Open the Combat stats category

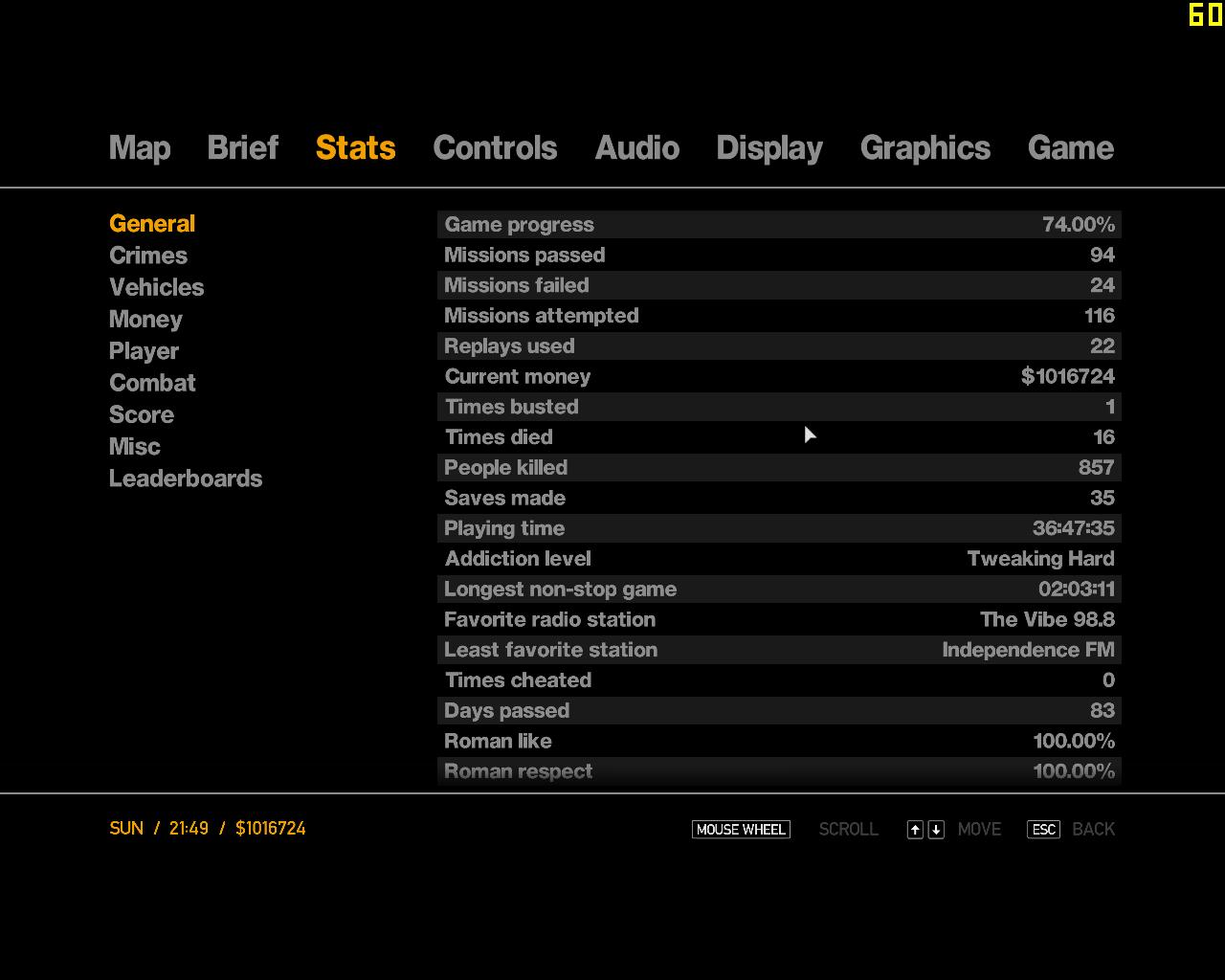(152, 383)
